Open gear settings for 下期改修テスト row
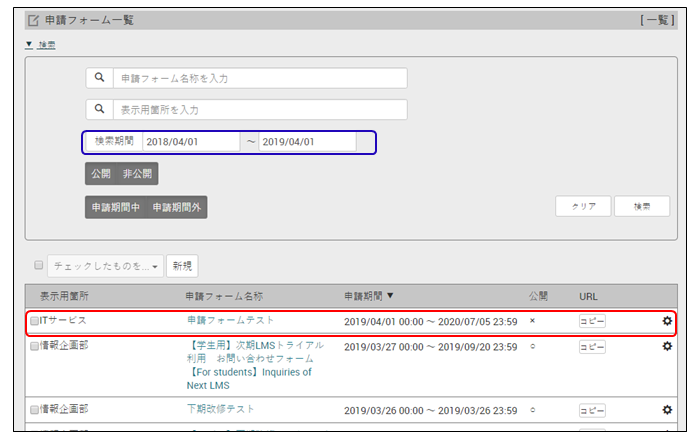Viewport: 700px width, 448px height. 667,410
